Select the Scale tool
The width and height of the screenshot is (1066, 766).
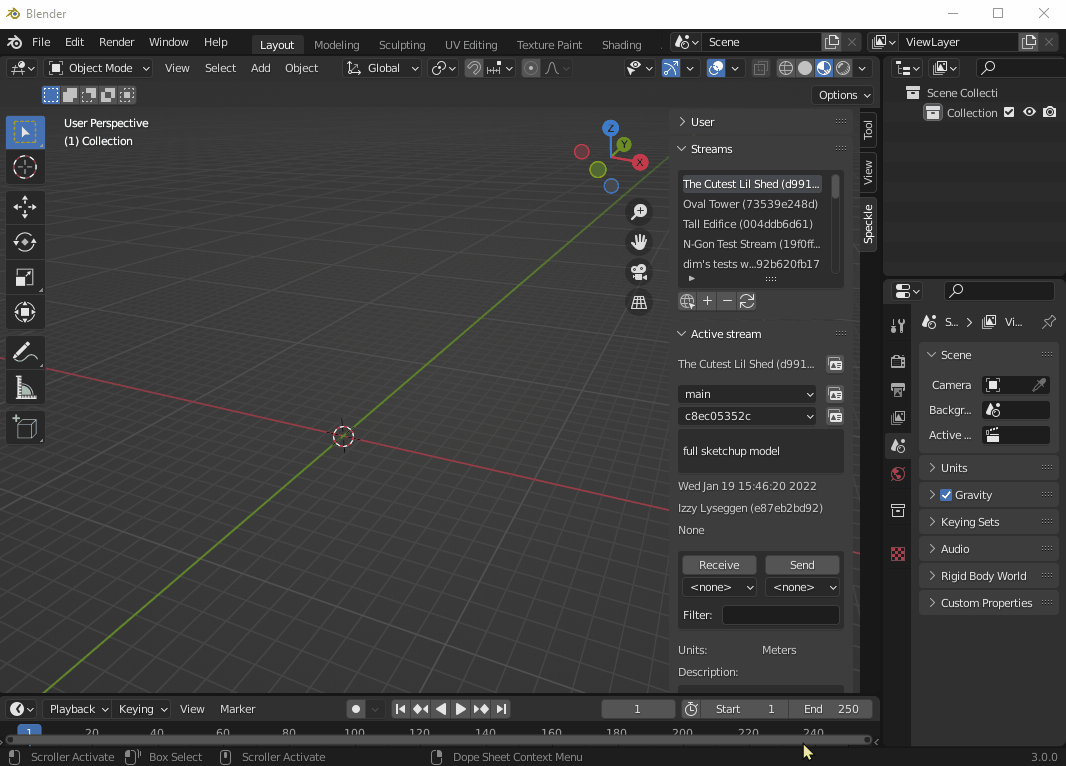25,277
